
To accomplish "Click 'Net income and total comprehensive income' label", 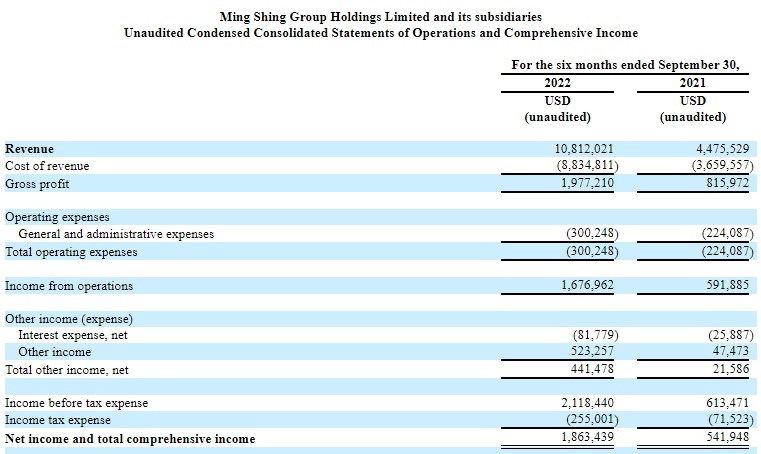I will coord(130,439).
